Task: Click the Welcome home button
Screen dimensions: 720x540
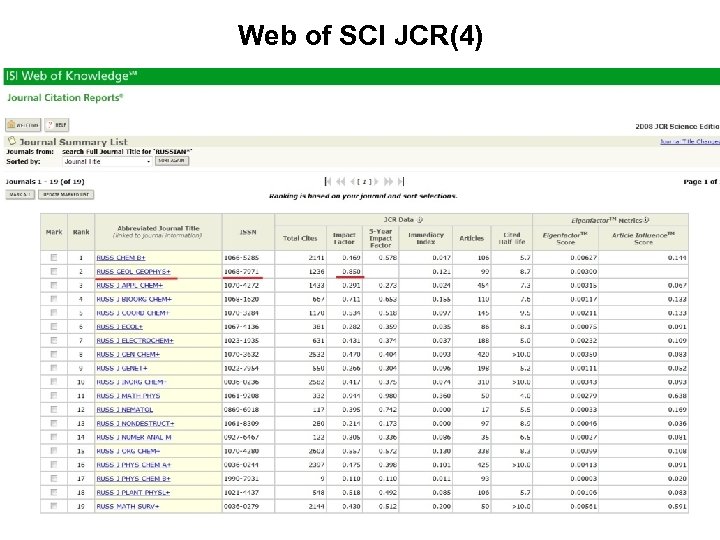Action: pos(23,125)
